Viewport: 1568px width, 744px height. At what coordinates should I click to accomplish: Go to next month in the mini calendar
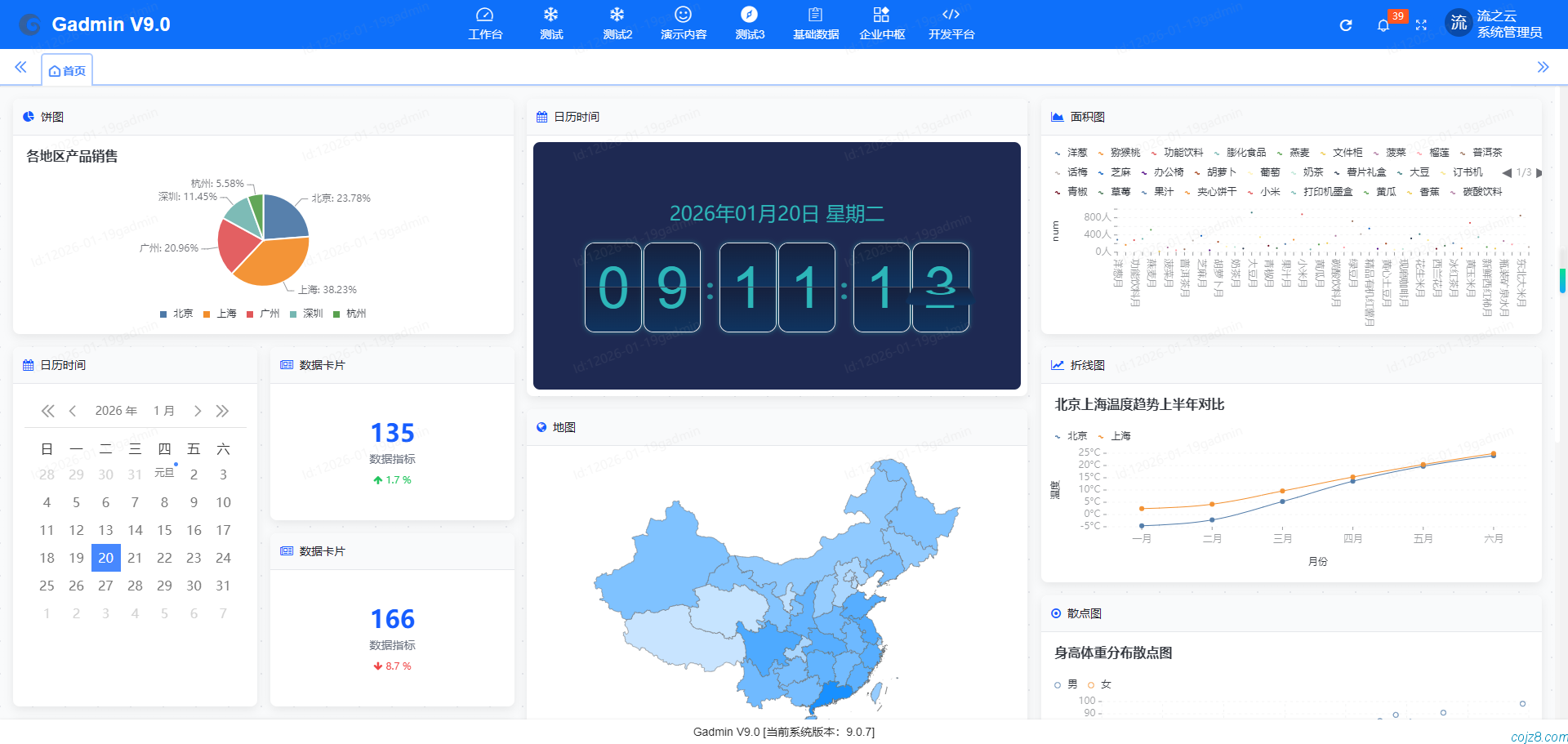(x=197, y=411)
